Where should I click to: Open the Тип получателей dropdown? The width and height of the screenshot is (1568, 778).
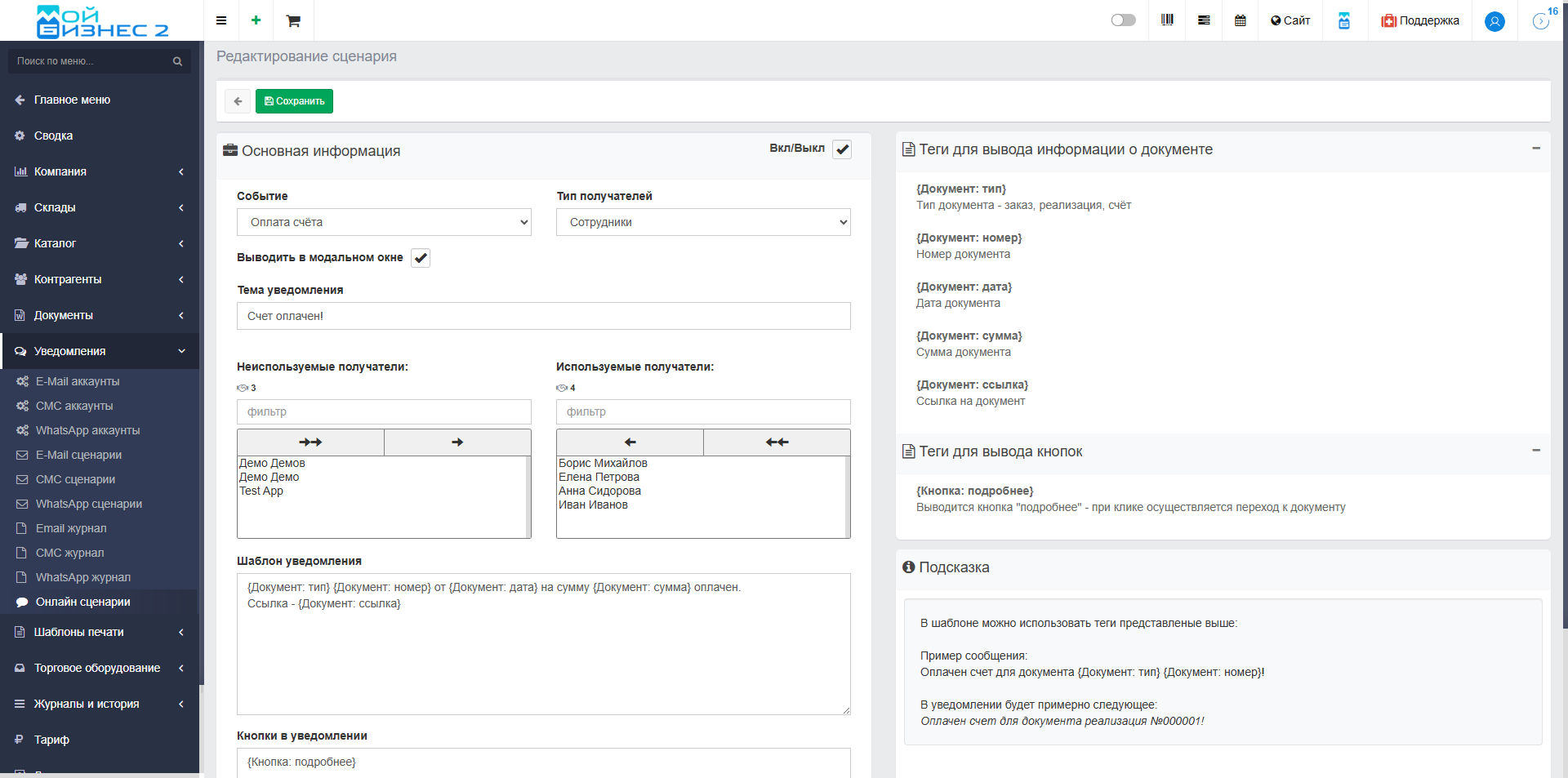coord(703,222)
